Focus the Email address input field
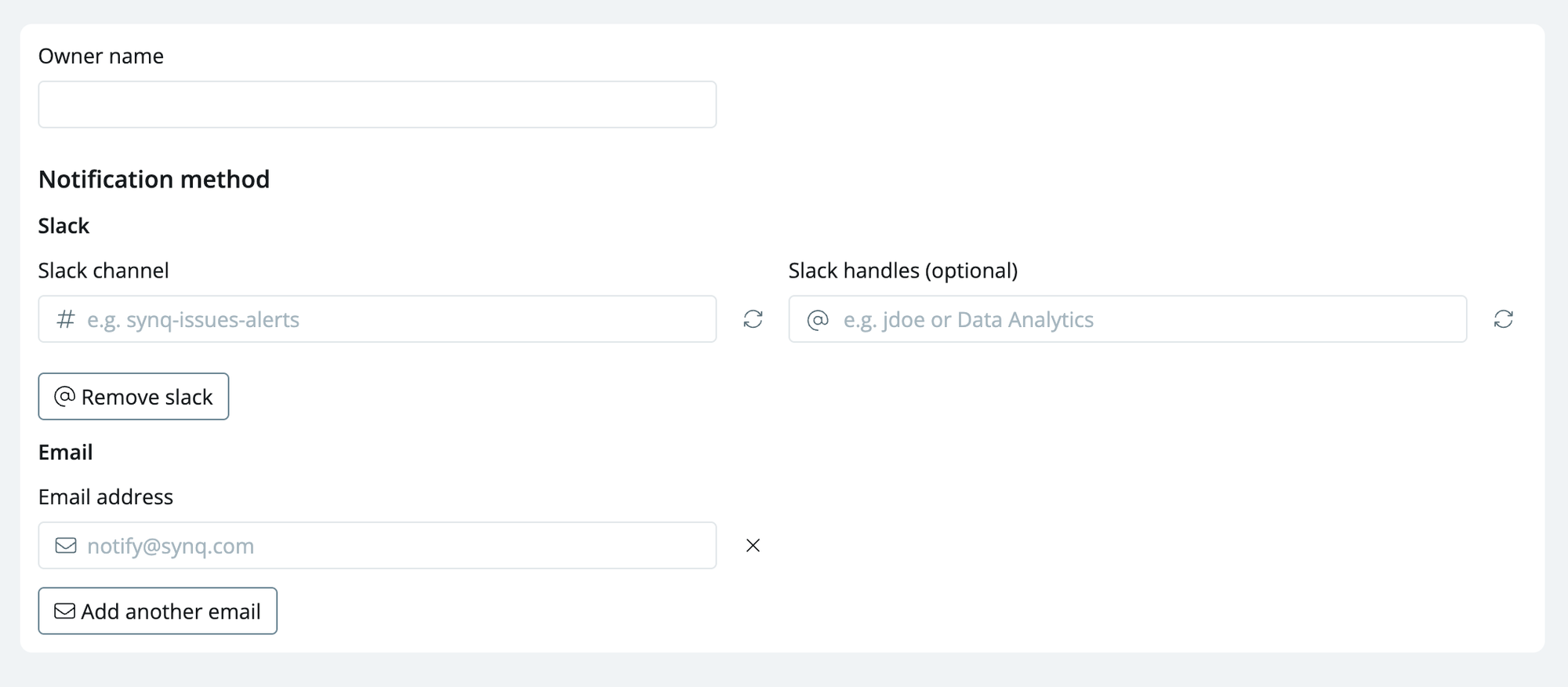This screenshot has width=1568, height=687. click(377, 546)
